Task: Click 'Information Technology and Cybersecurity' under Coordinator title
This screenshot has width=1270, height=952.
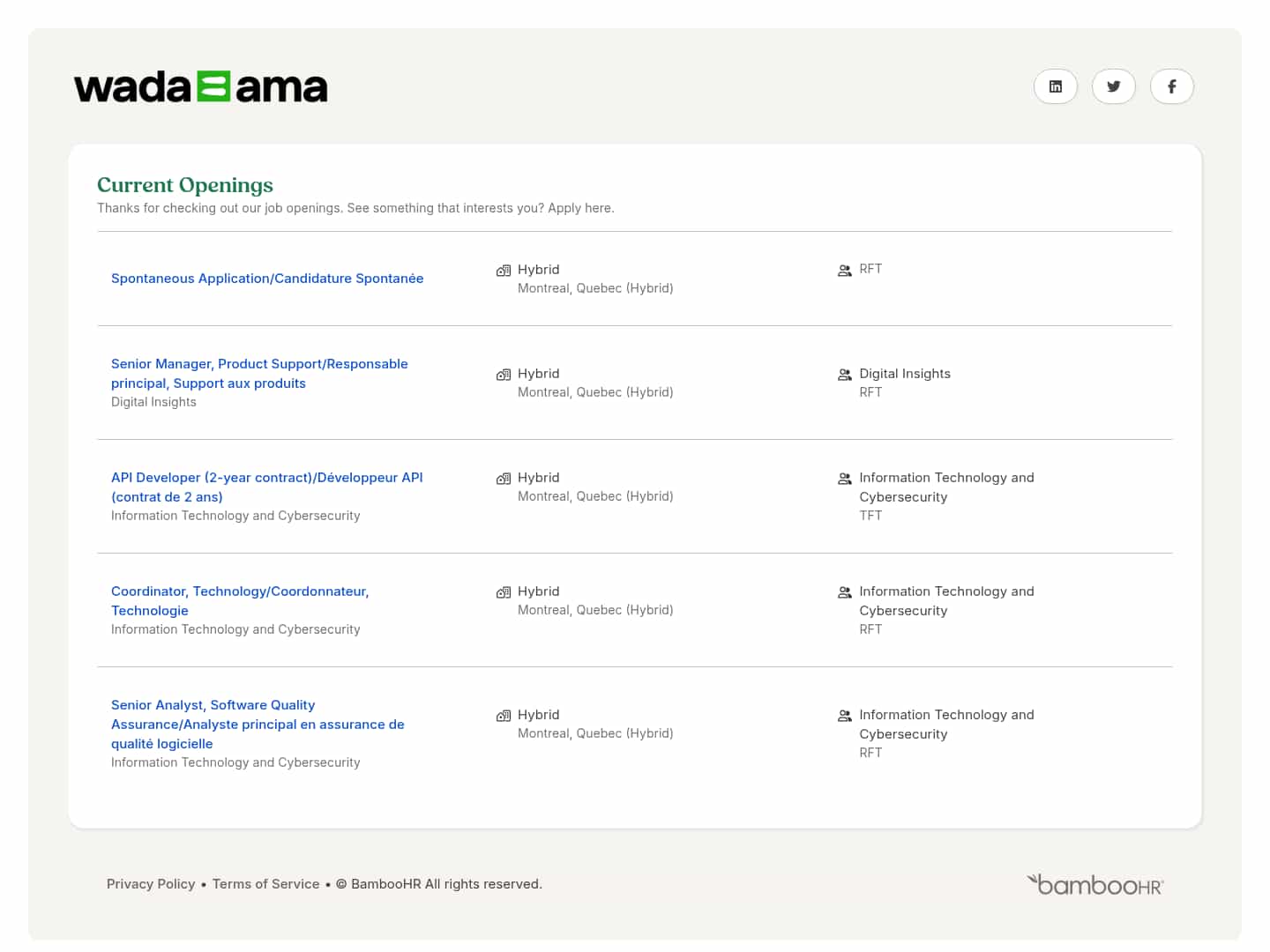Action: click(235, 629)
